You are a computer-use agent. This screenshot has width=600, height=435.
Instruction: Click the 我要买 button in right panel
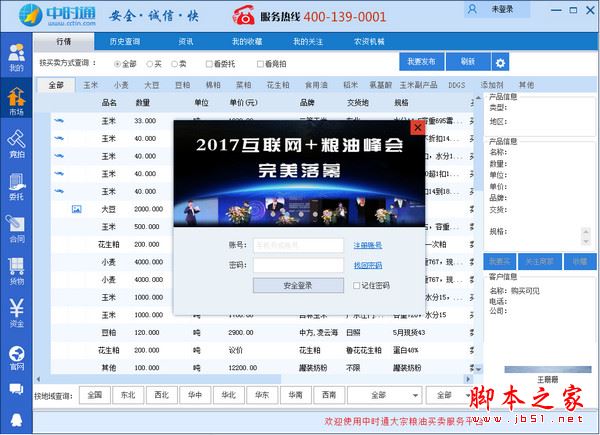[x=500, y=262]
